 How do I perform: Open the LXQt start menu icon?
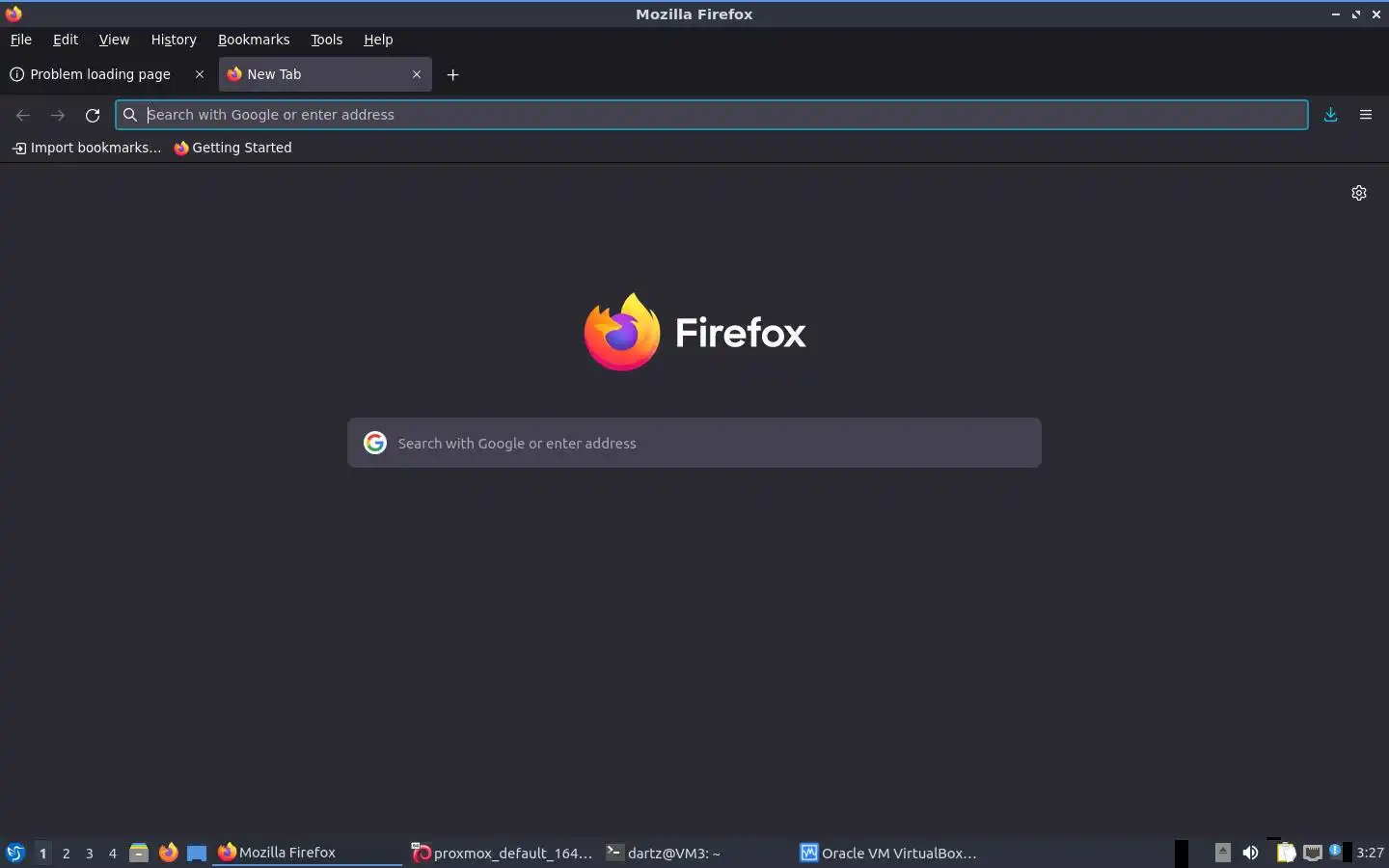point(15,853)
